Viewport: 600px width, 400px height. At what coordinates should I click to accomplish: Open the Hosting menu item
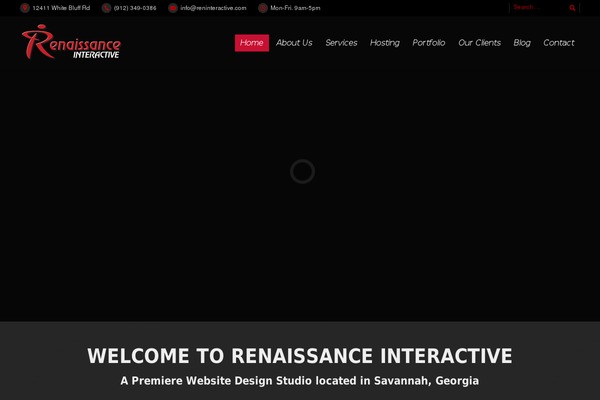[x=385, y=43]
